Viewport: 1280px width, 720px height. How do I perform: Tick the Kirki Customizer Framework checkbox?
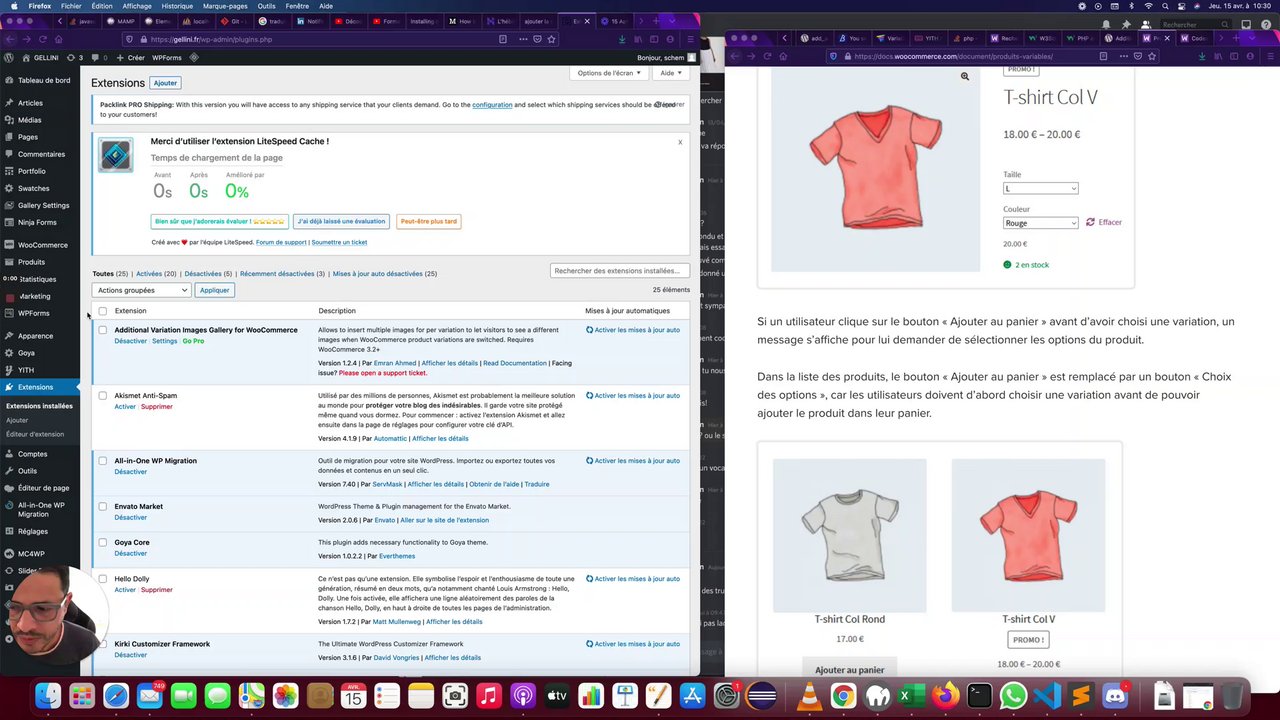pos(102,644)
